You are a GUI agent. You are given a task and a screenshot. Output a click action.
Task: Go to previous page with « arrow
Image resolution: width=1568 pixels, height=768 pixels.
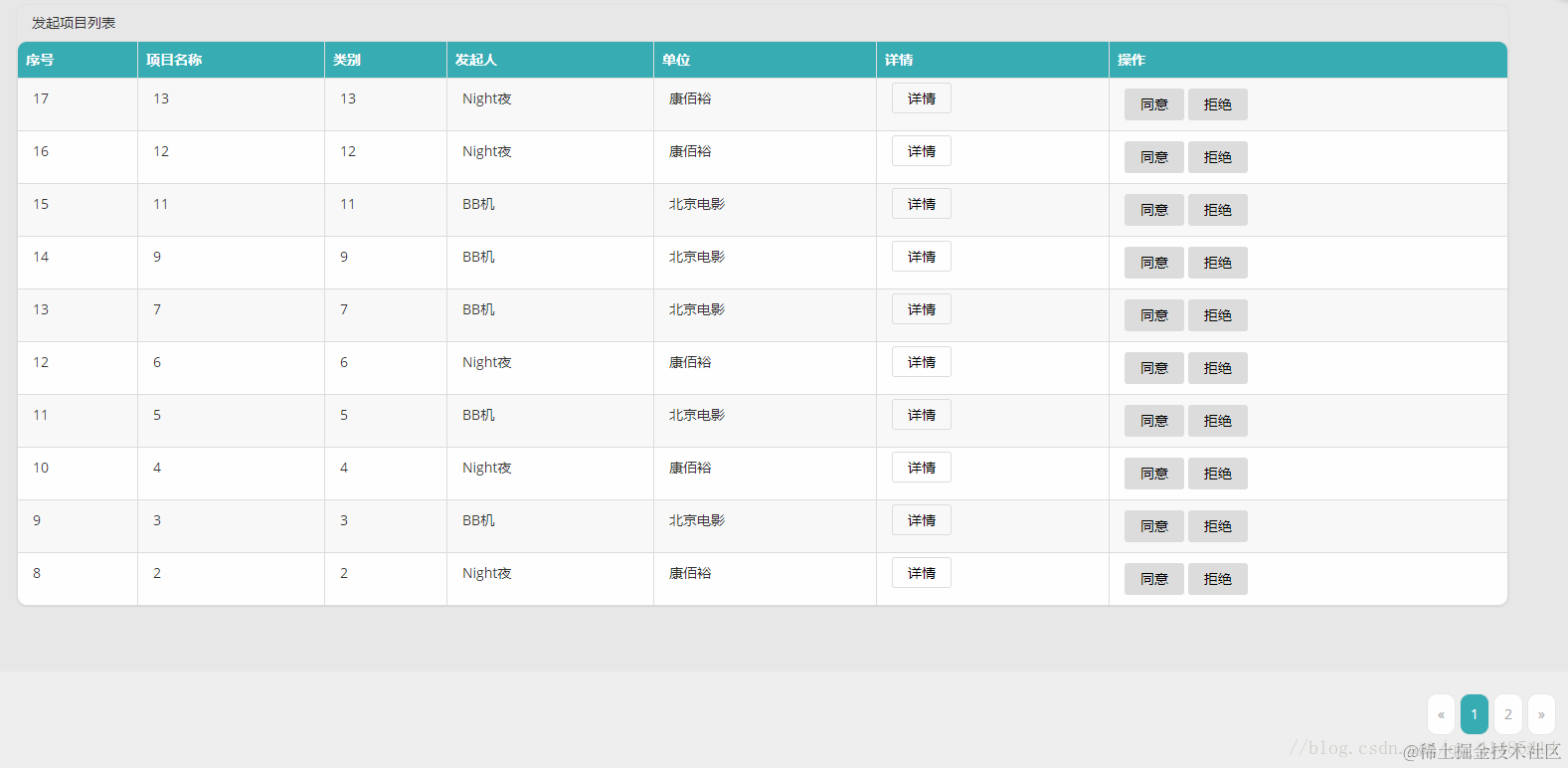coord(1441,714)
